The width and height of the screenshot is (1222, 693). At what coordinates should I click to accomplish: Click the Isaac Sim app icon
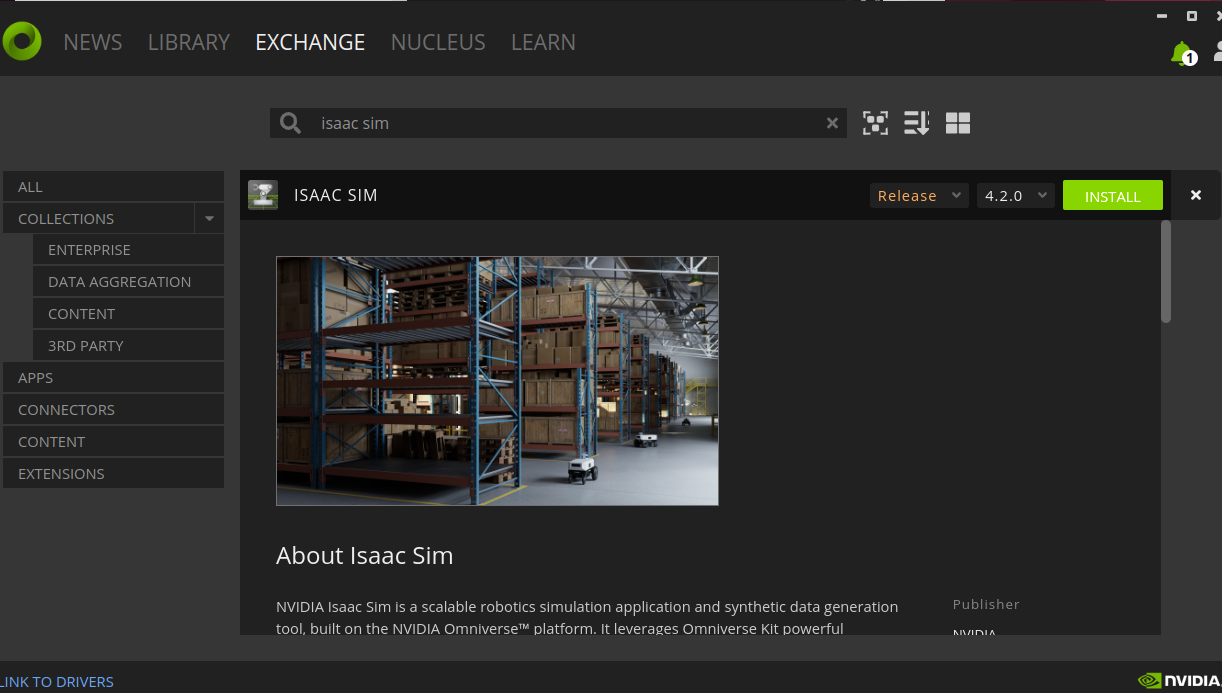[263, 195]
